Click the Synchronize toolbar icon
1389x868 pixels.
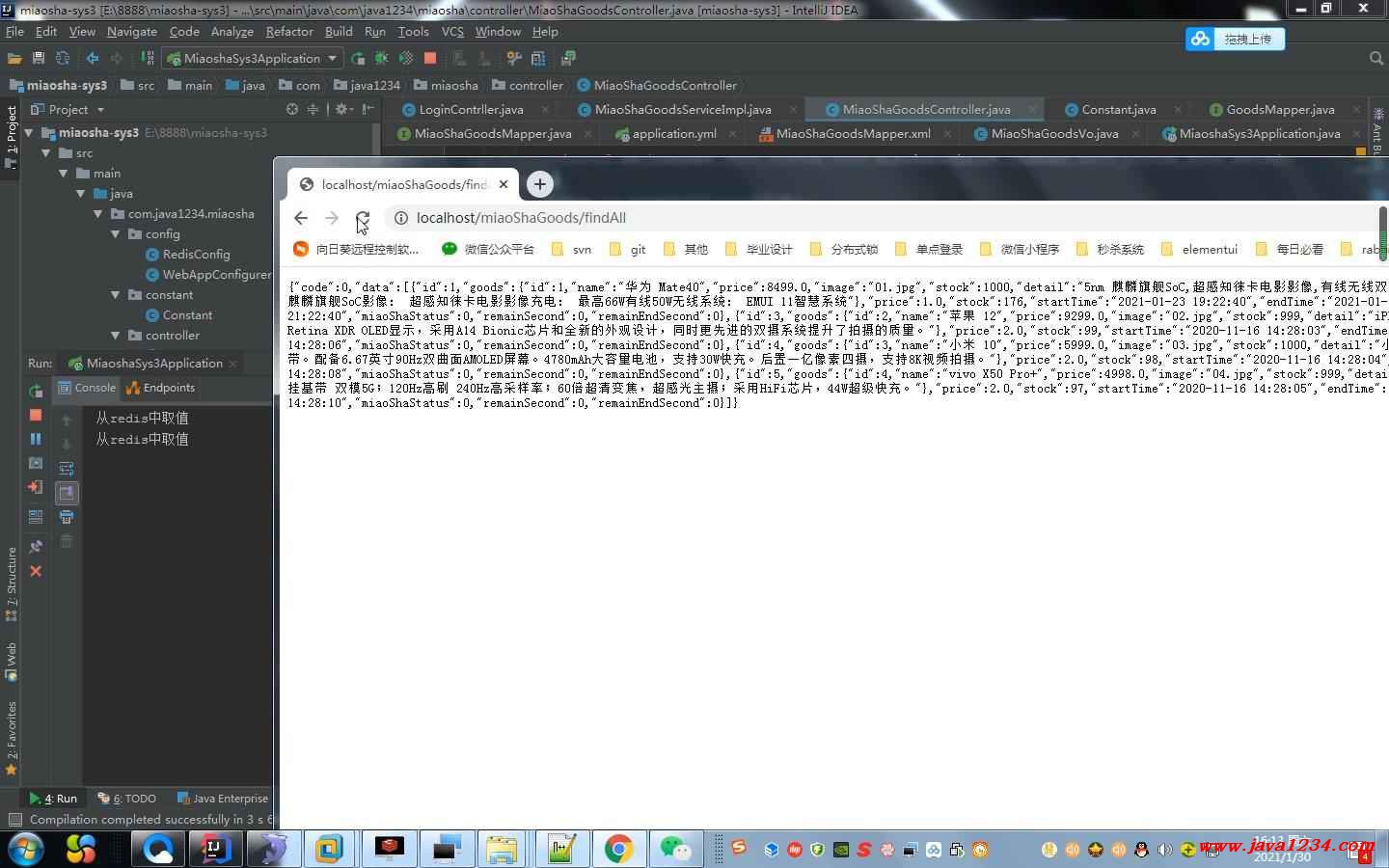click(63, 58)
